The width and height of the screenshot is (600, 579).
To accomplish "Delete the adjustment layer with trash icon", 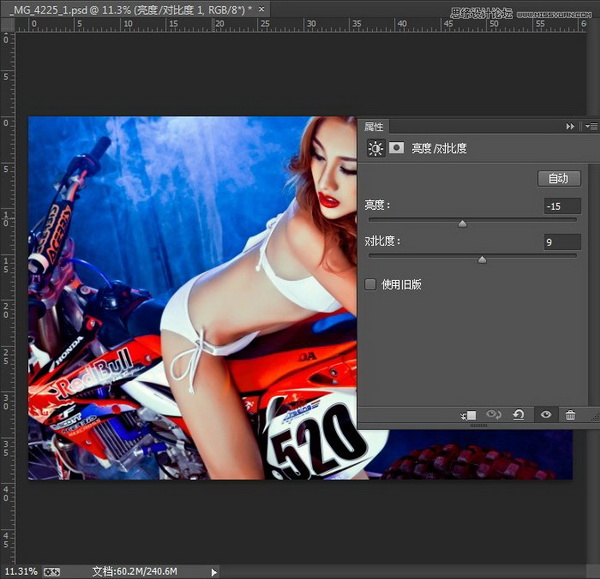I will point(570,414).
